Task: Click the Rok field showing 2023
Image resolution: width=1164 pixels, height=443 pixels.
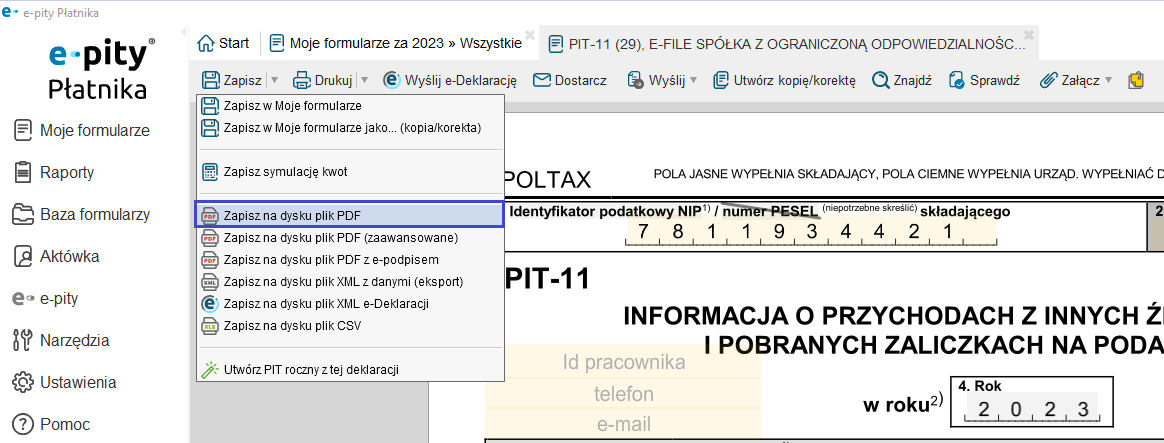Action: pos(1033,410)
